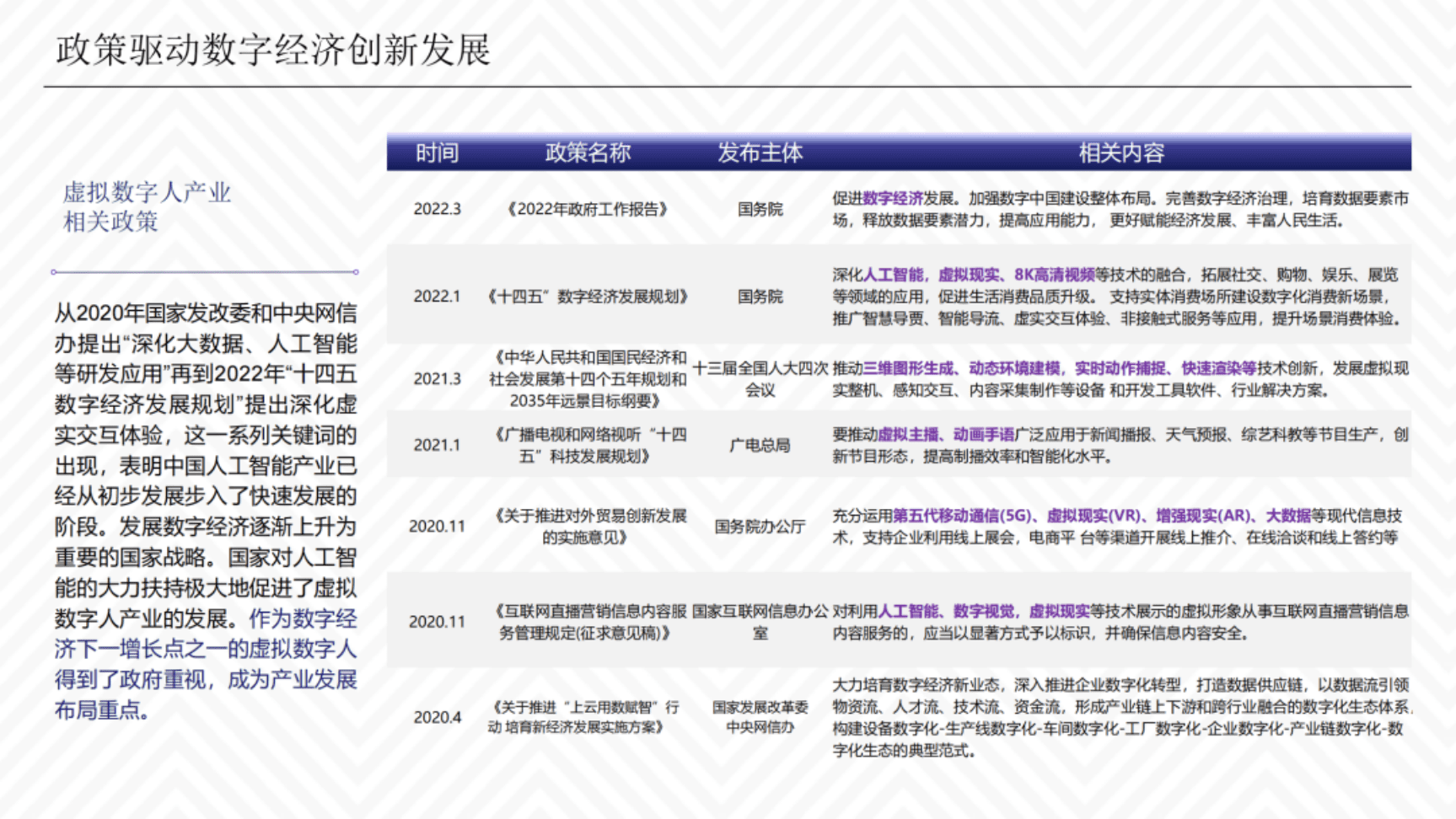Click the 发布主体 column header
Image resolution: width=1456 pixels, height=819 pixels.
(x=760, y=153)
